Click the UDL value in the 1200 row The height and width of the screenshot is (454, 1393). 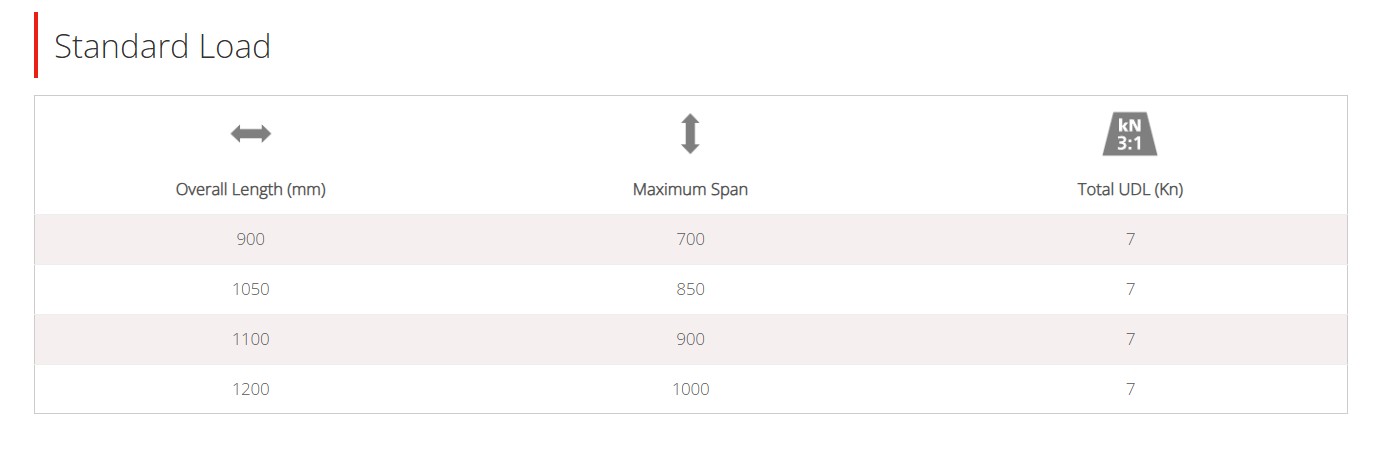pos(1130,389)
